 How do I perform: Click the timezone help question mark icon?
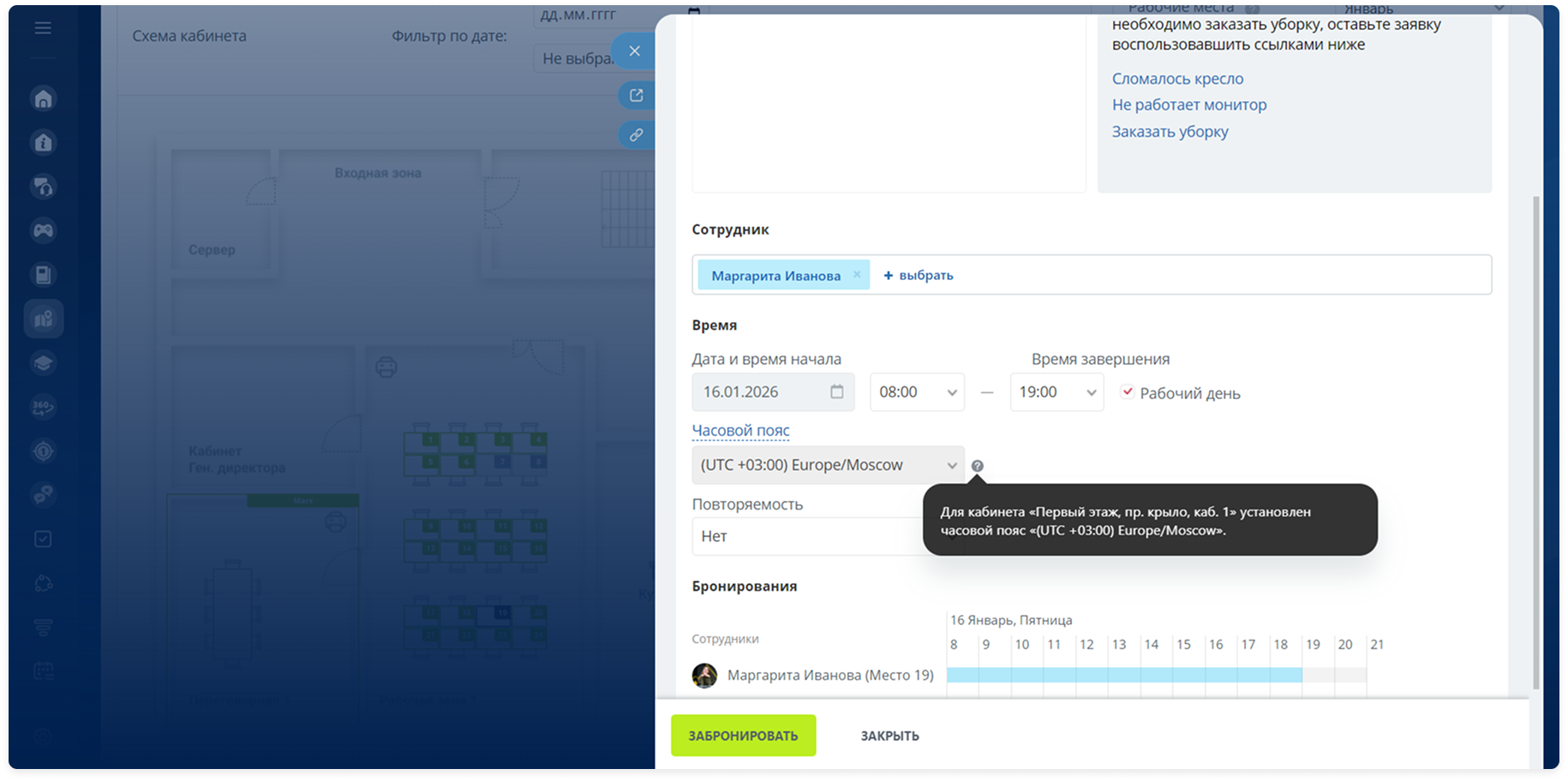pyautogui.click(x=977, y=466)
